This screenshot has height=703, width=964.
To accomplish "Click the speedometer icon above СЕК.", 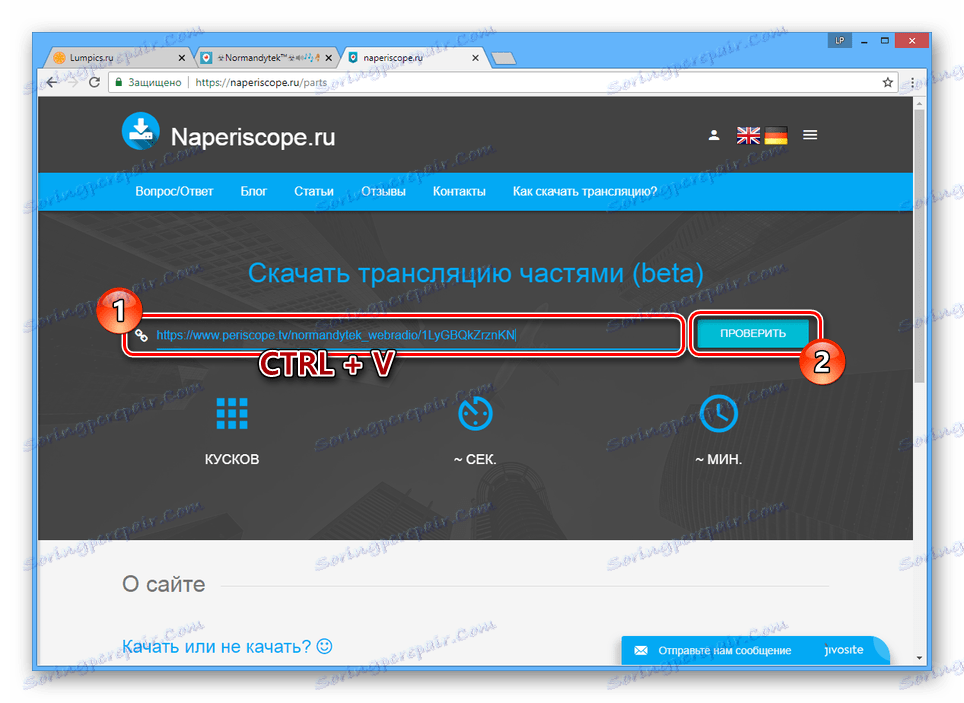I will point(475,412).
